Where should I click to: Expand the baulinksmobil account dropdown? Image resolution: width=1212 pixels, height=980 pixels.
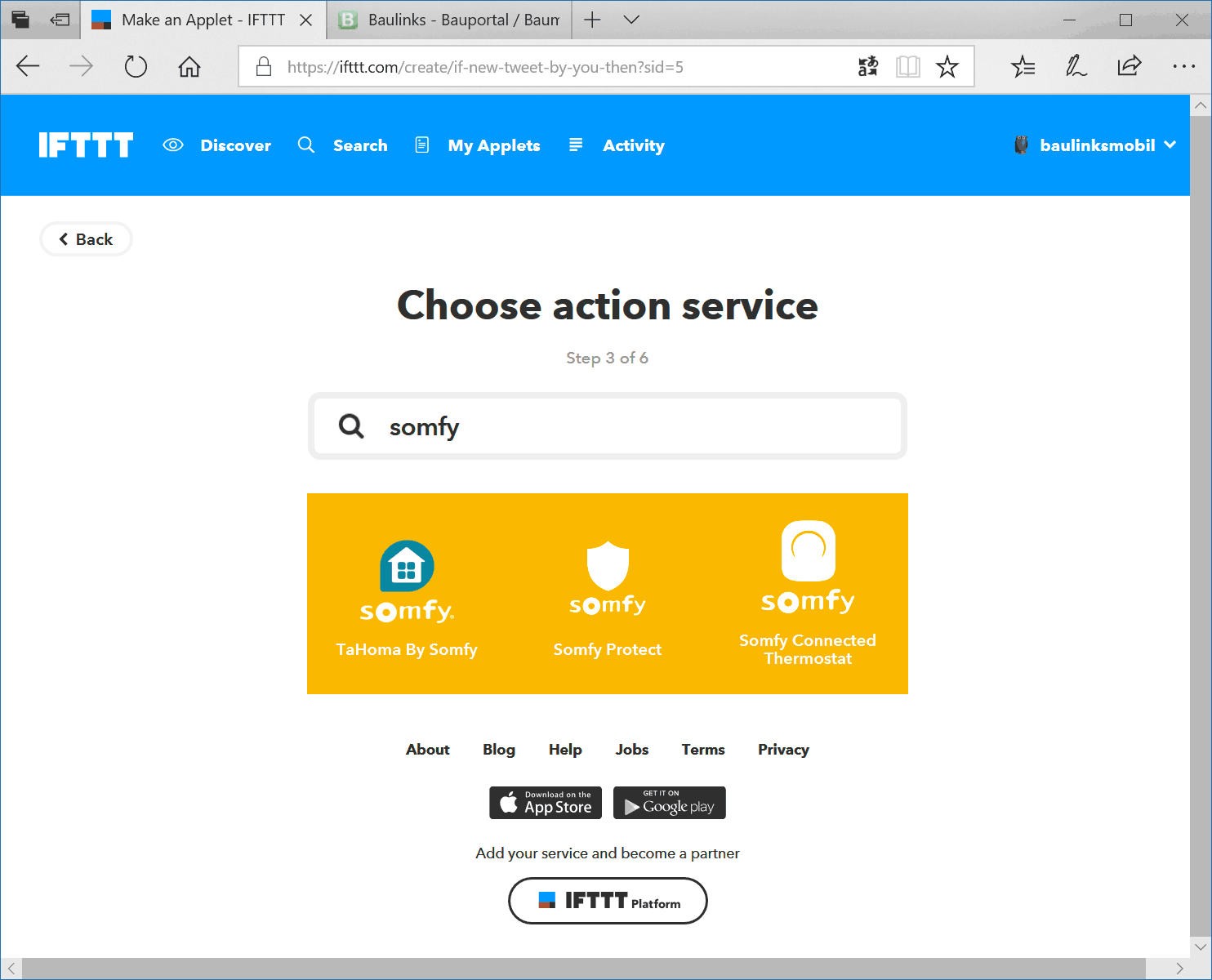click(x=1170, y=145)
